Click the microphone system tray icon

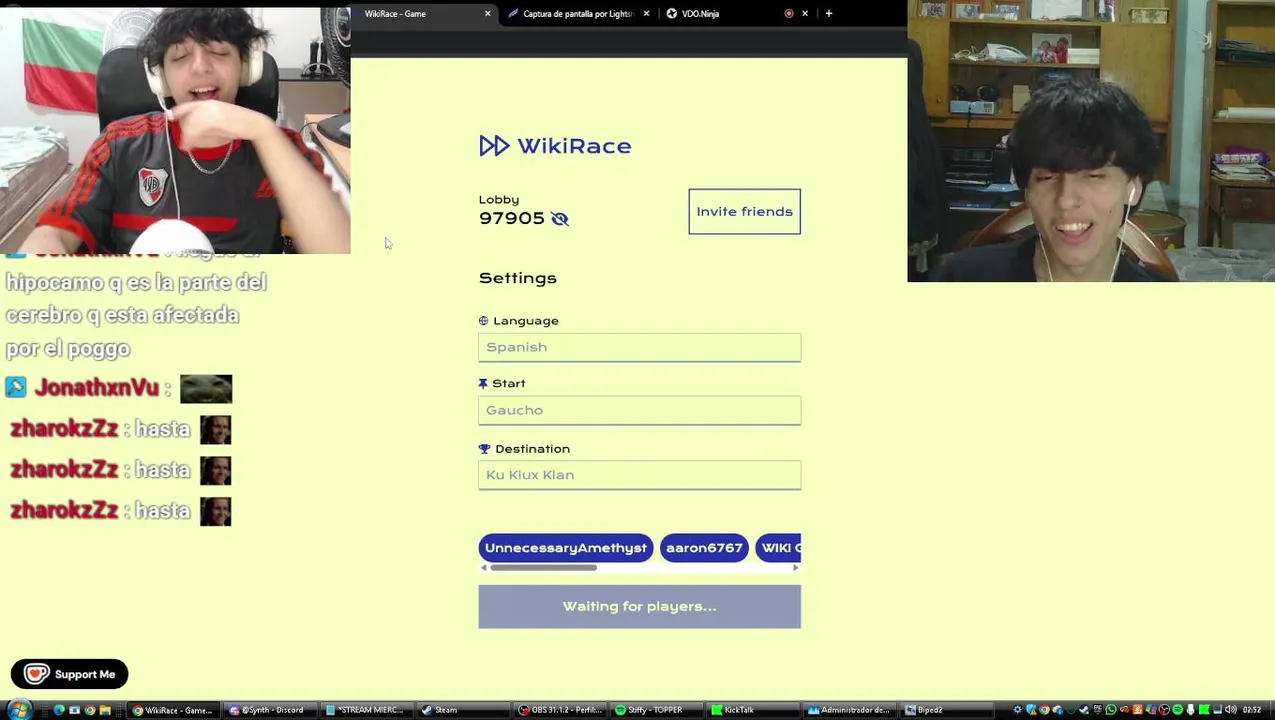coord(1192,710)
